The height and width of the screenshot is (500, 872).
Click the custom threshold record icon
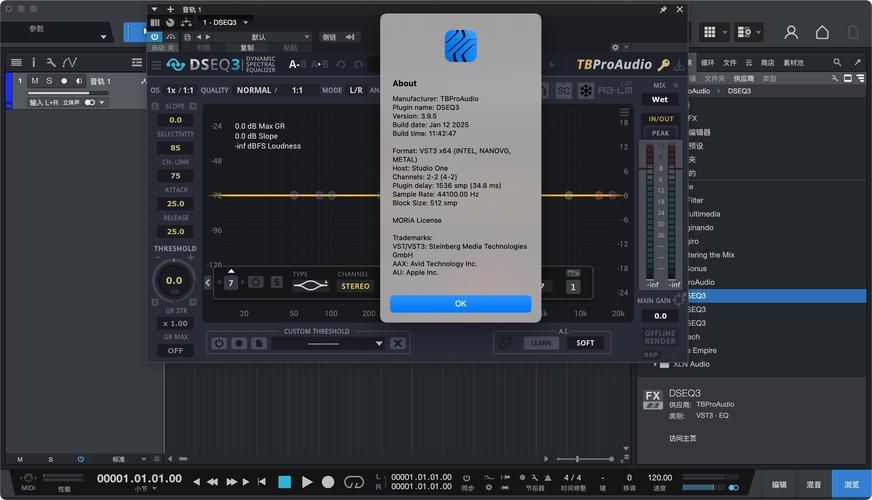coord(239,344)
